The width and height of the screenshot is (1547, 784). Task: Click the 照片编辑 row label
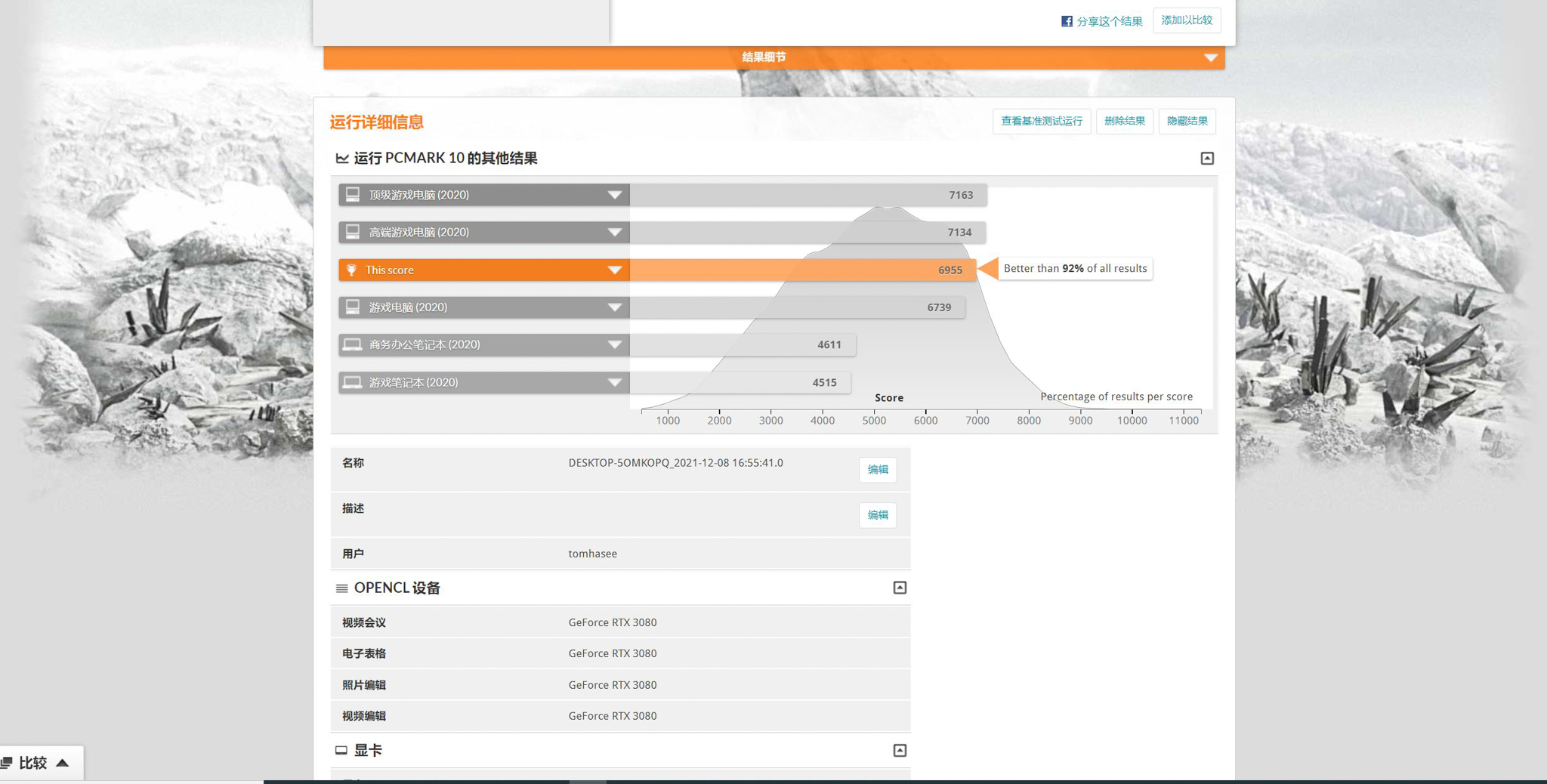click(x=363, y=685)
